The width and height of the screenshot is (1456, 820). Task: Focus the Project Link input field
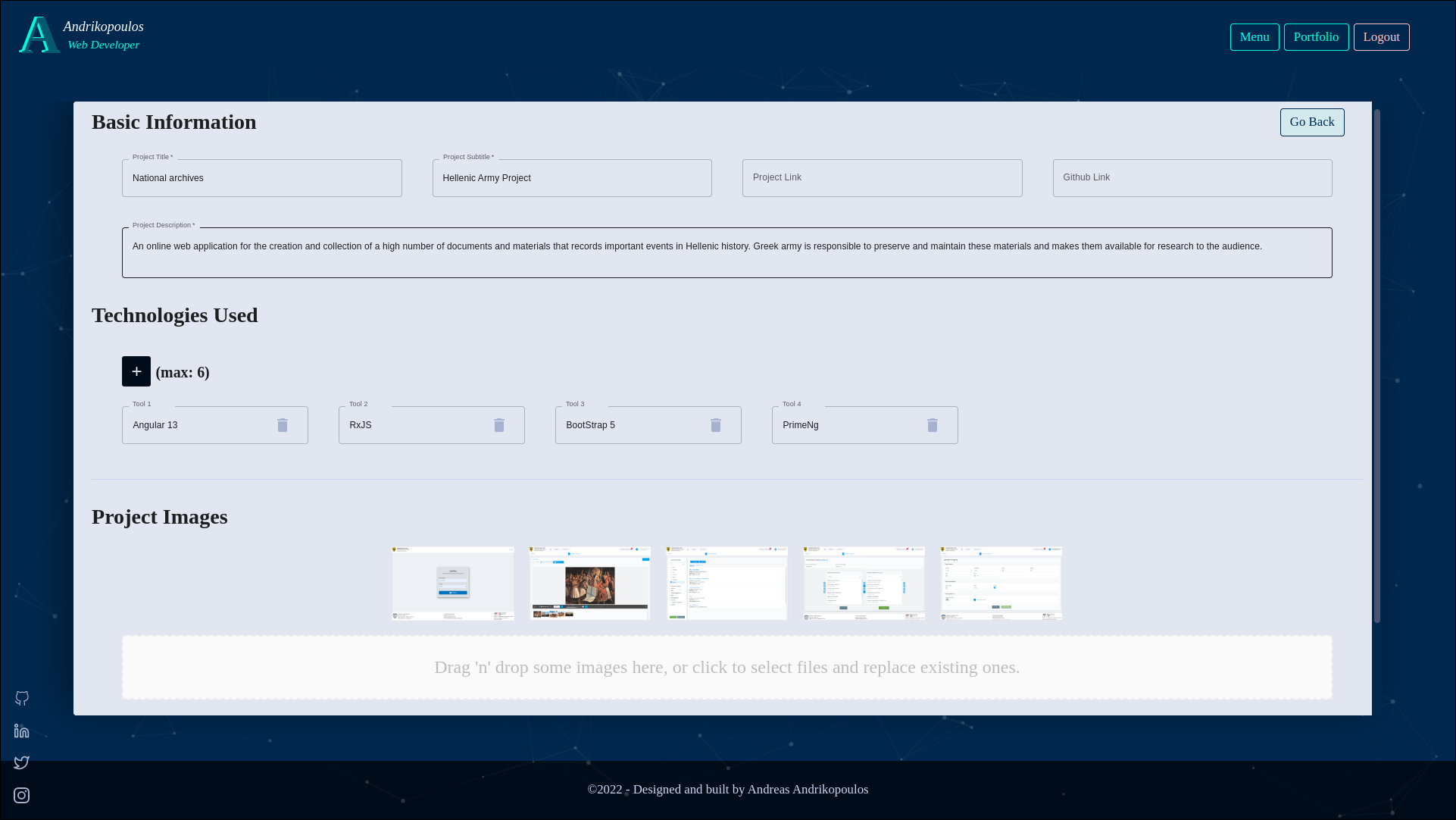pos(882,178)
